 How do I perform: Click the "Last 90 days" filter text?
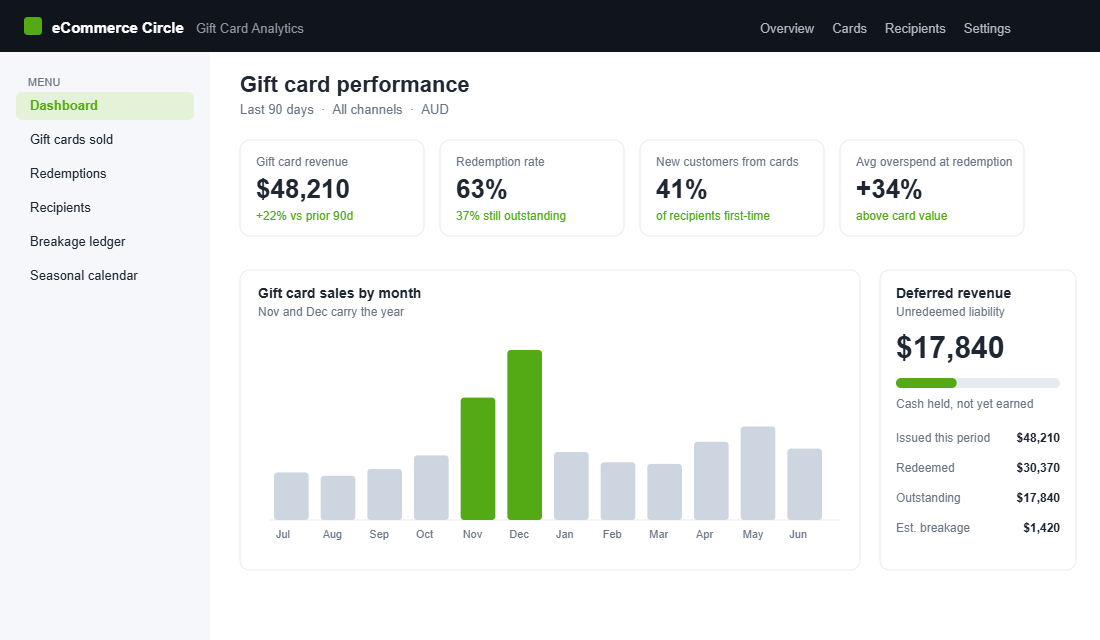tap(276, 109)
